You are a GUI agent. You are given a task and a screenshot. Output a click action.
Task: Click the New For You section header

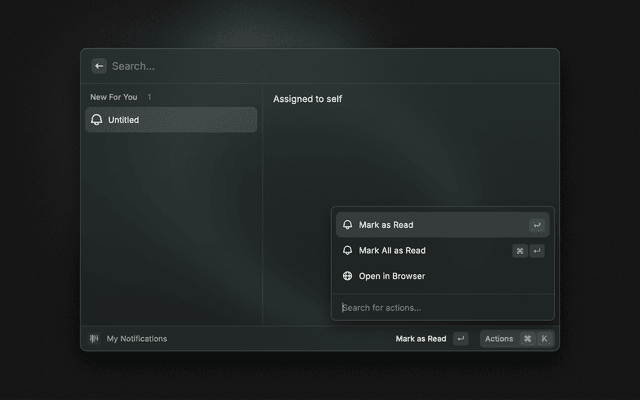coord(114,97)
